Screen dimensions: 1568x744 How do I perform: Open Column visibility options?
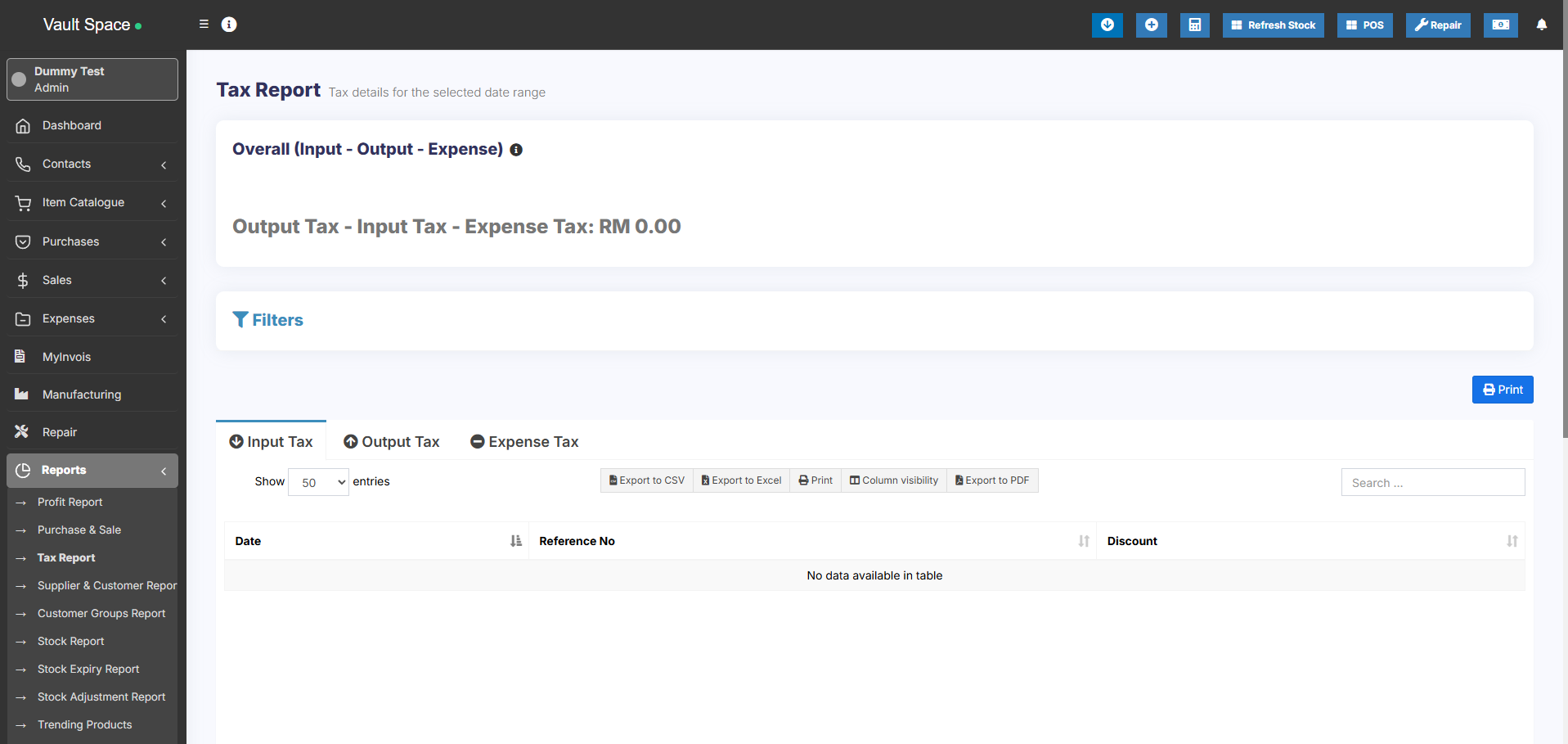[893, 480]
